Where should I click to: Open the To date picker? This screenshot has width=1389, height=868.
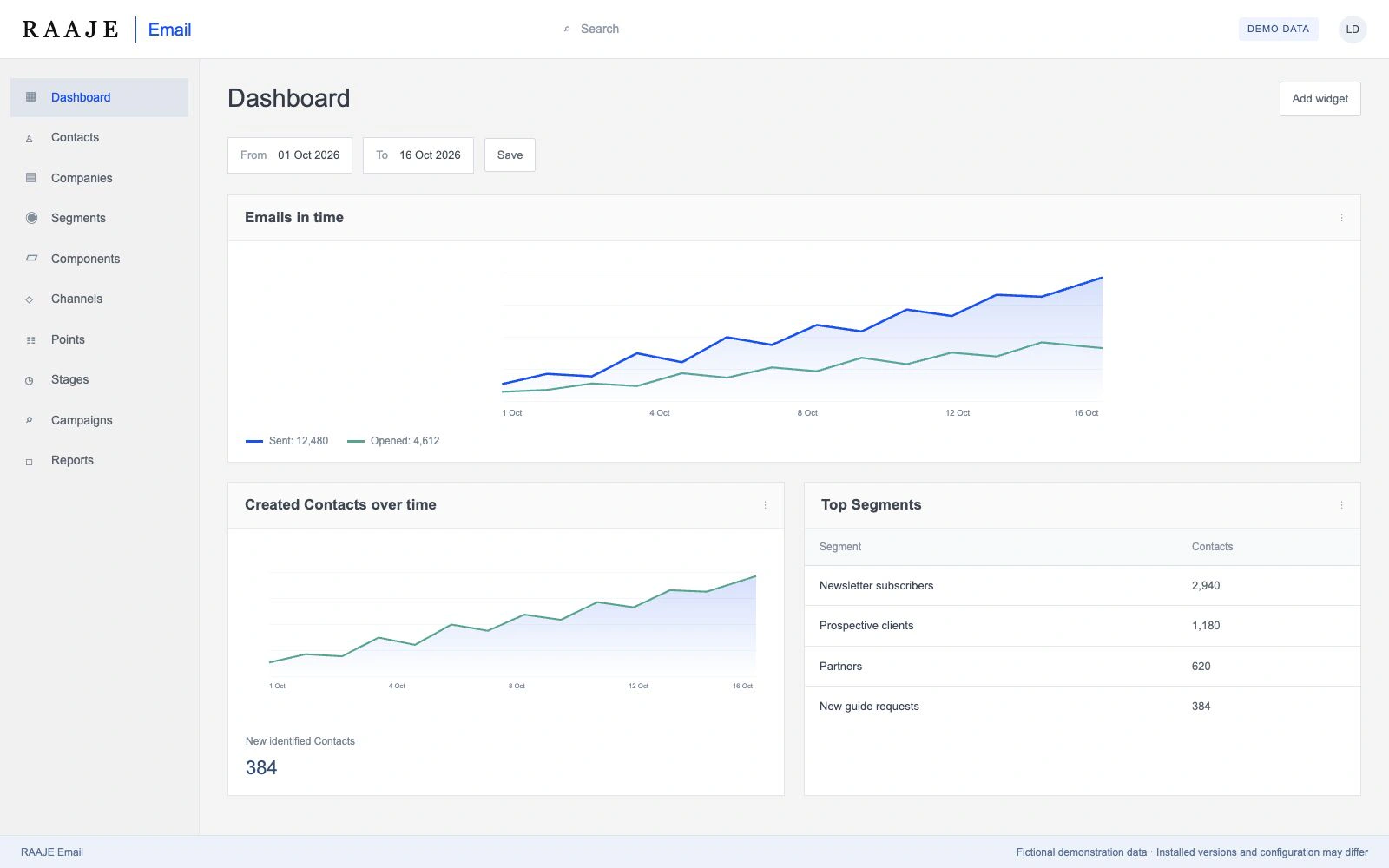click(x=418, y=155)
